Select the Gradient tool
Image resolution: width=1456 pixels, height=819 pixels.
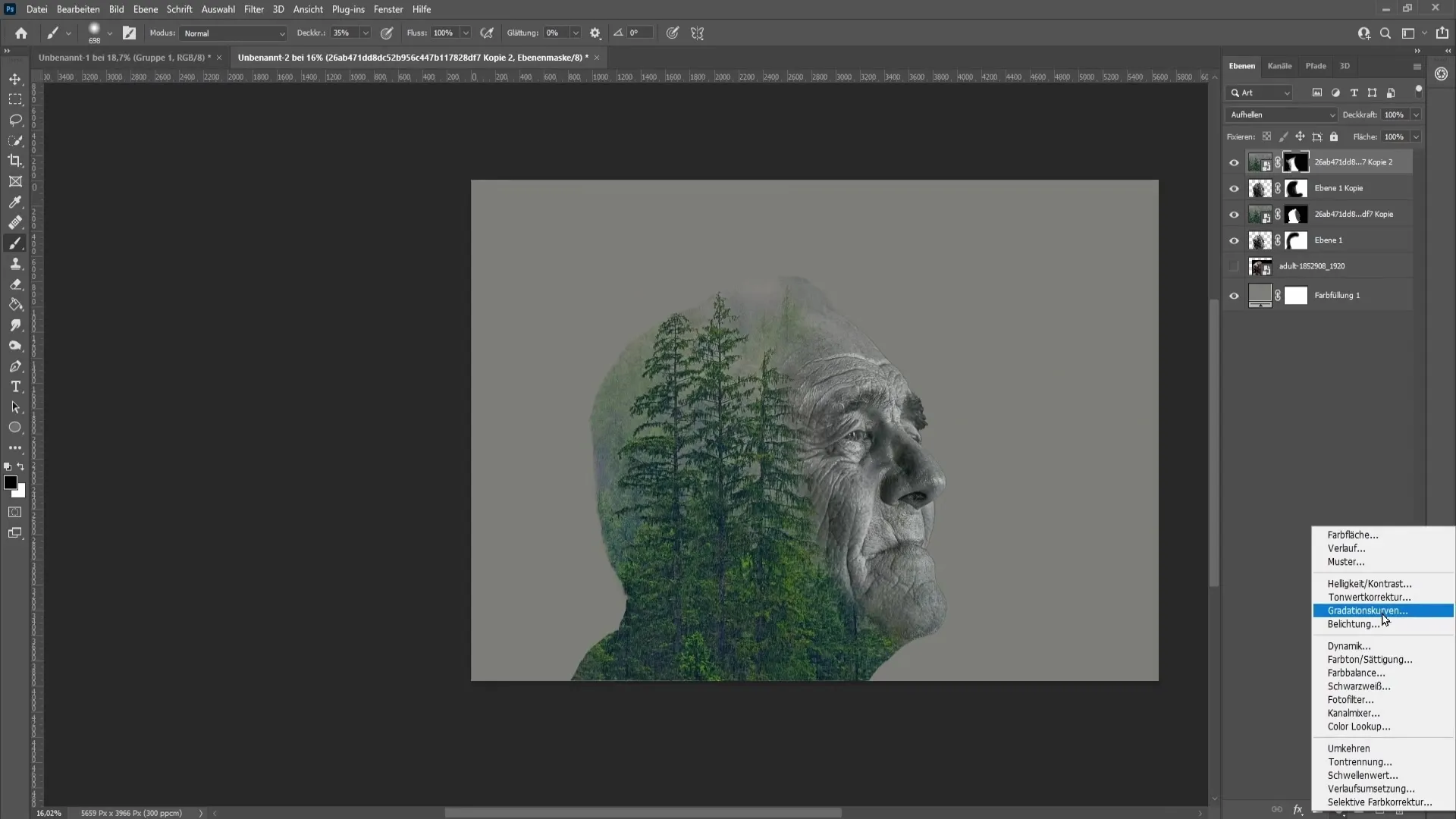[x=15, y=305]
